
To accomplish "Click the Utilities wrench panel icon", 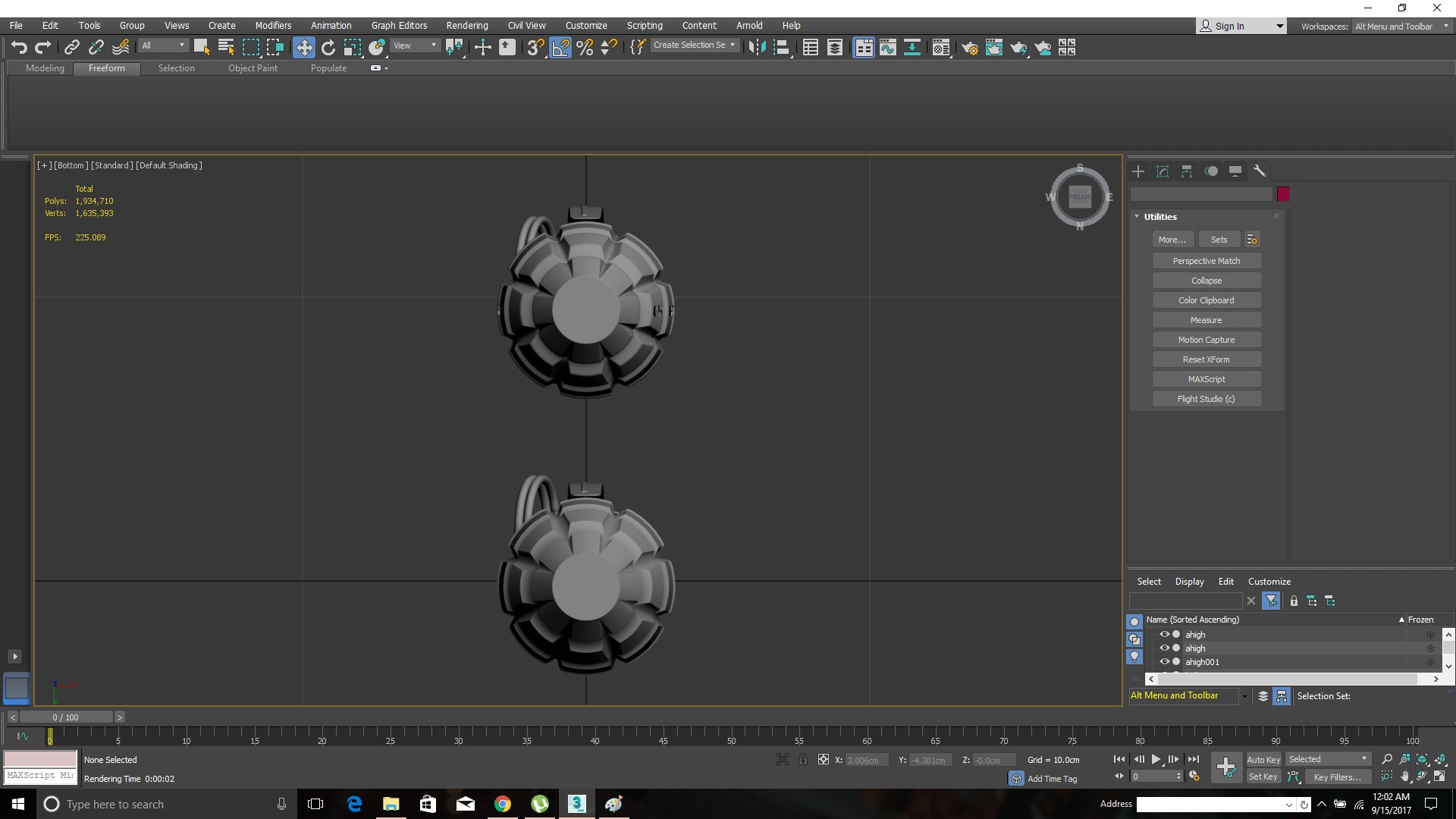I will coord(1260,171).
